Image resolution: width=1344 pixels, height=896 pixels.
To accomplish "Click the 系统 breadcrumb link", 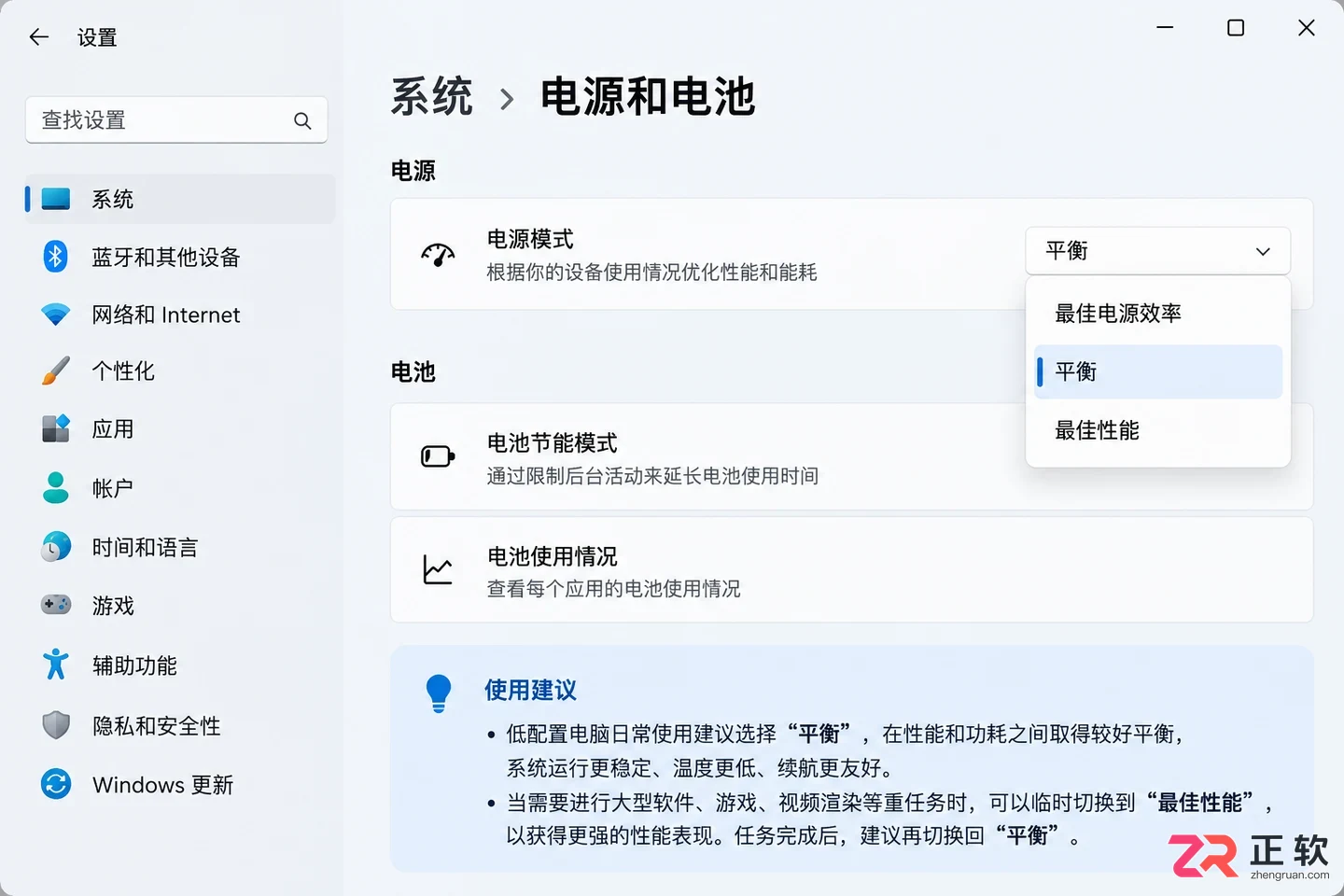I will (x=431, y=97).
